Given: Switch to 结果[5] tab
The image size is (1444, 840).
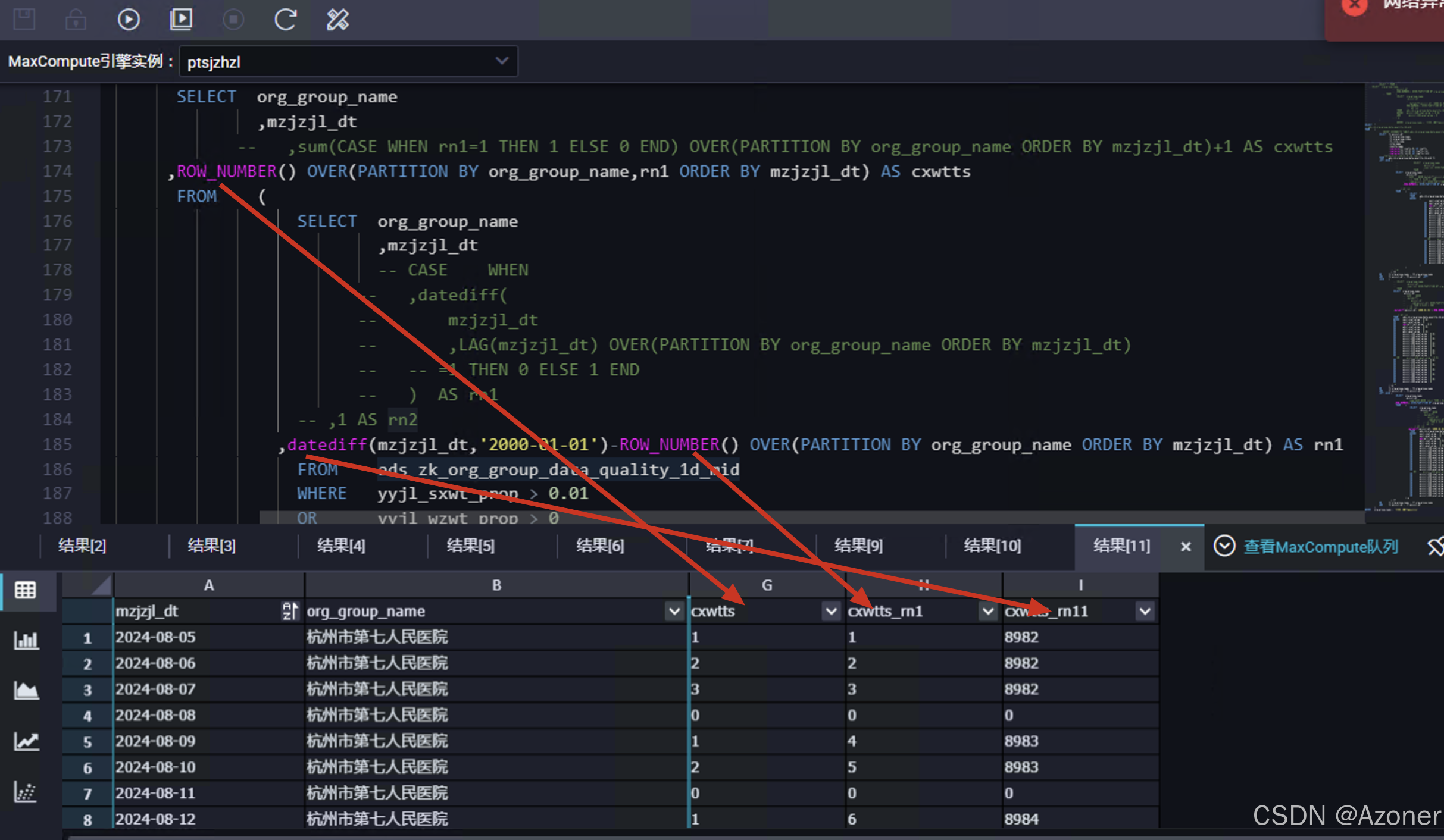Looking at the screenshot, I should (x=470, y=546).
